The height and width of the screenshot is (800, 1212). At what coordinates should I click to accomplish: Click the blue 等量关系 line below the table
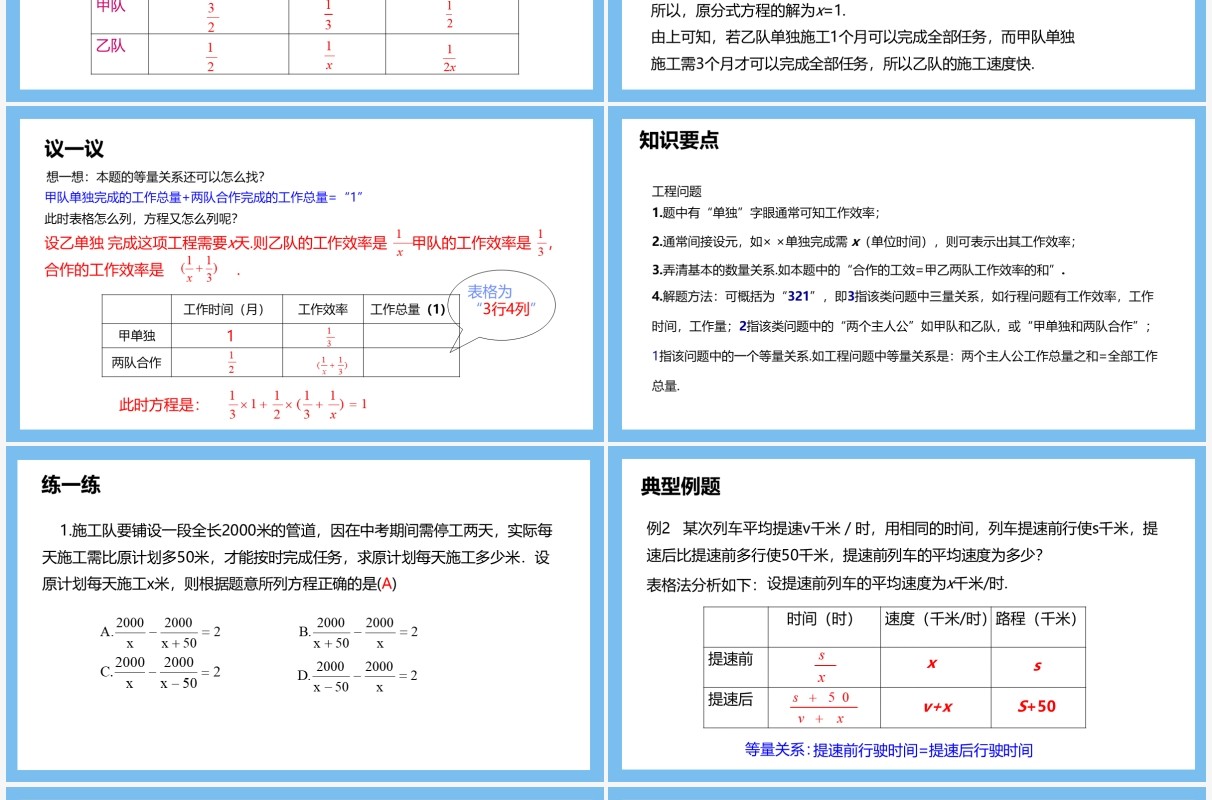point(889,750)
